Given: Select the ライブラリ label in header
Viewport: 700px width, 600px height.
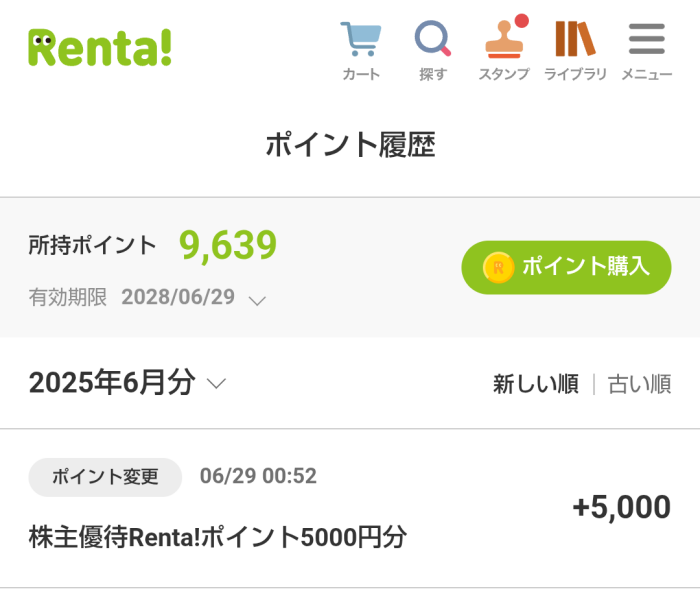Looking at the screenshot, I should pos(575,74).
